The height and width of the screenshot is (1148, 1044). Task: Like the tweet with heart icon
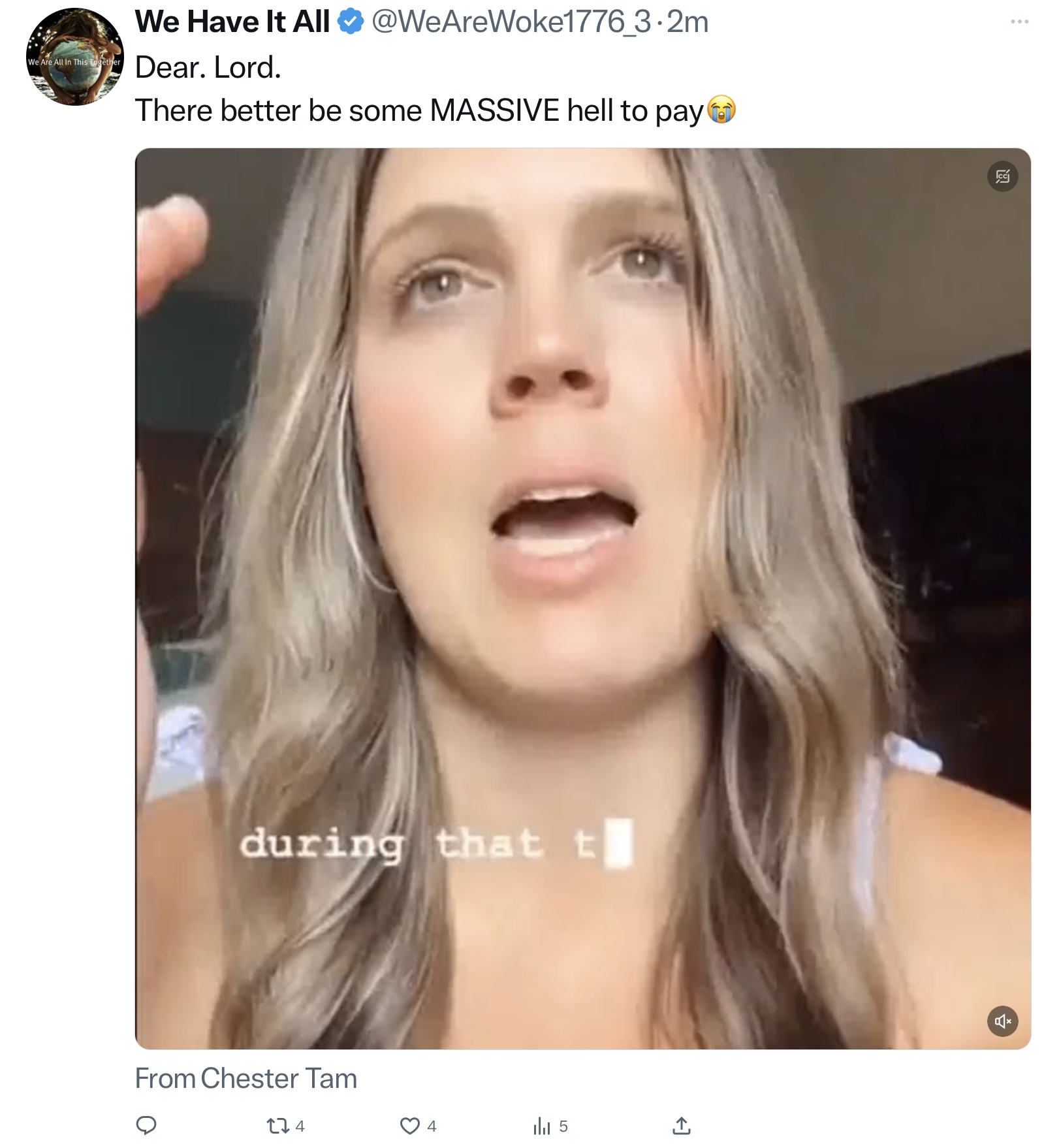tap(418, 1126)
